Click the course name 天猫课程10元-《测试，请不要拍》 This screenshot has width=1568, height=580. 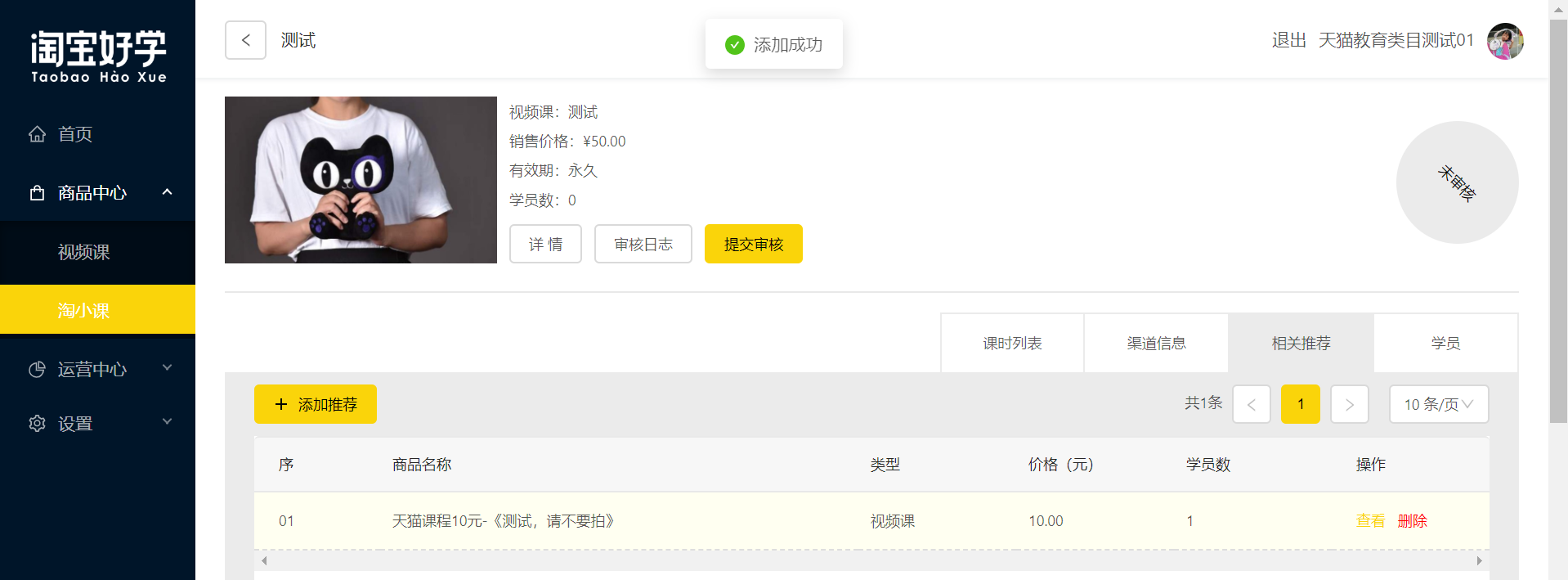pyautogui.click(x=503, y=521)
